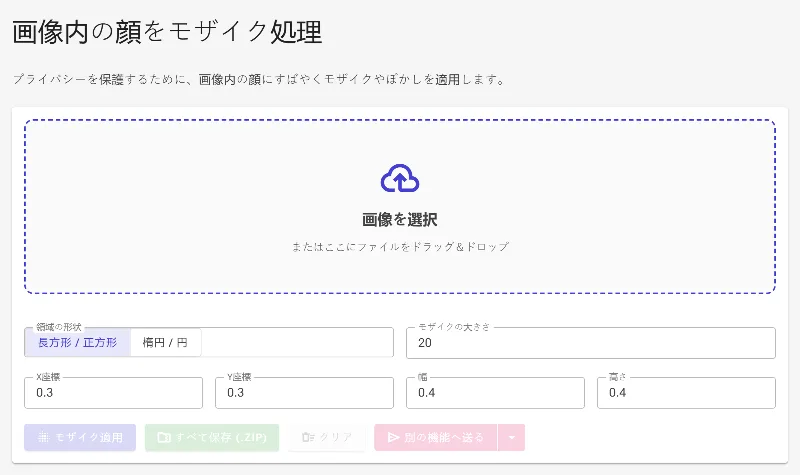Click the 画像を選択 label
Screen dimensions: 800x475
click(x=400, y=220)
